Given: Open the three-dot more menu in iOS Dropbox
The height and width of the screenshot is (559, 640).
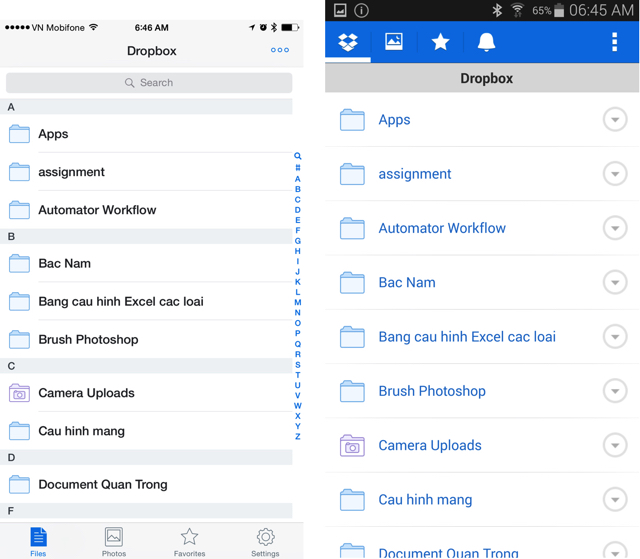Looking at the screenshot, I should pyautogui.click(x=280, y=50).
